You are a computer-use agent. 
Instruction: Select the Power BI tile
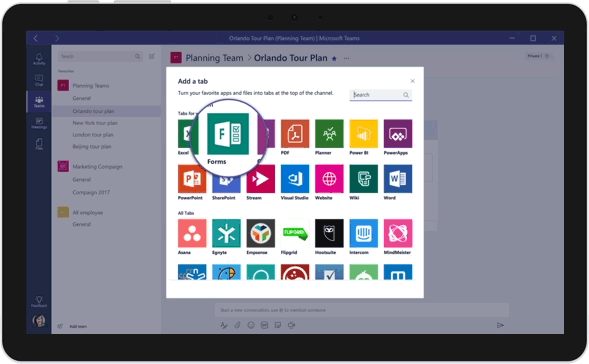tap(363, 134)
